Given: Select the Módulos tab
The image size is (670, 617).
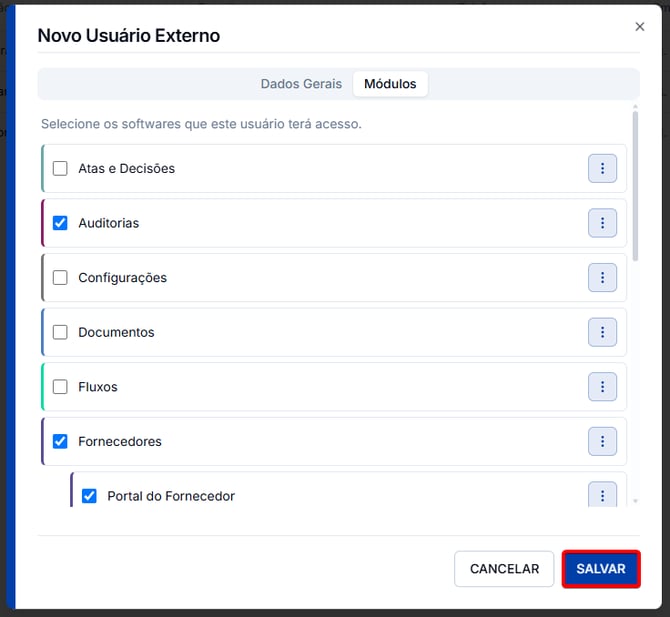Looking at the screenshot, I should pos(390,84).
